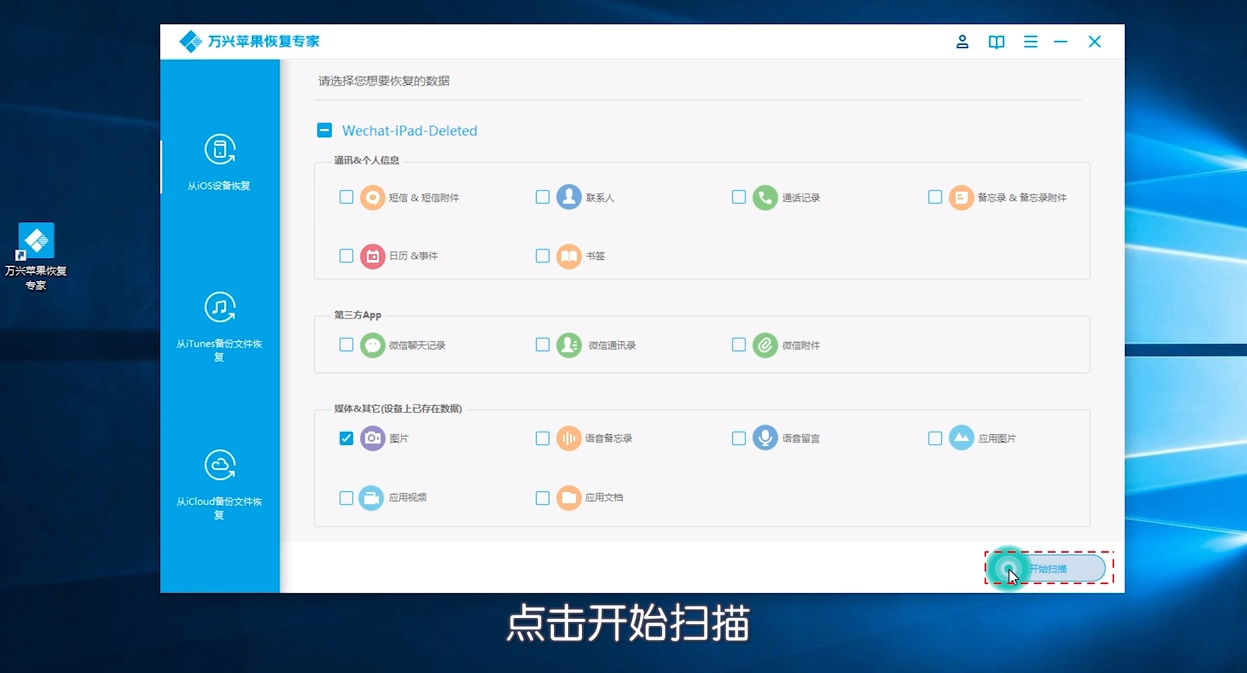Check the 微信附件 checkbox

click(739, 344)
